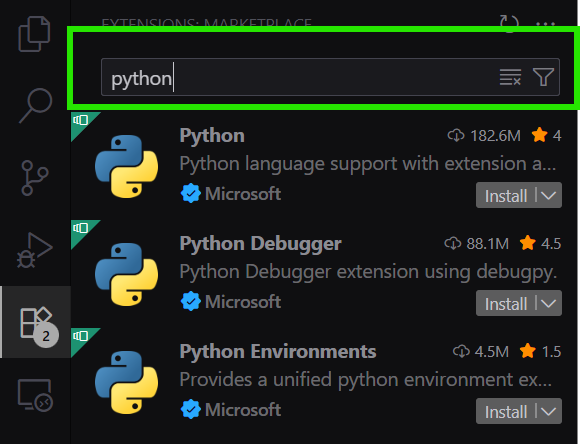This screenshot has width=581, height=444.
Task: Select the Python Debugger extension title
Action: 260,244
